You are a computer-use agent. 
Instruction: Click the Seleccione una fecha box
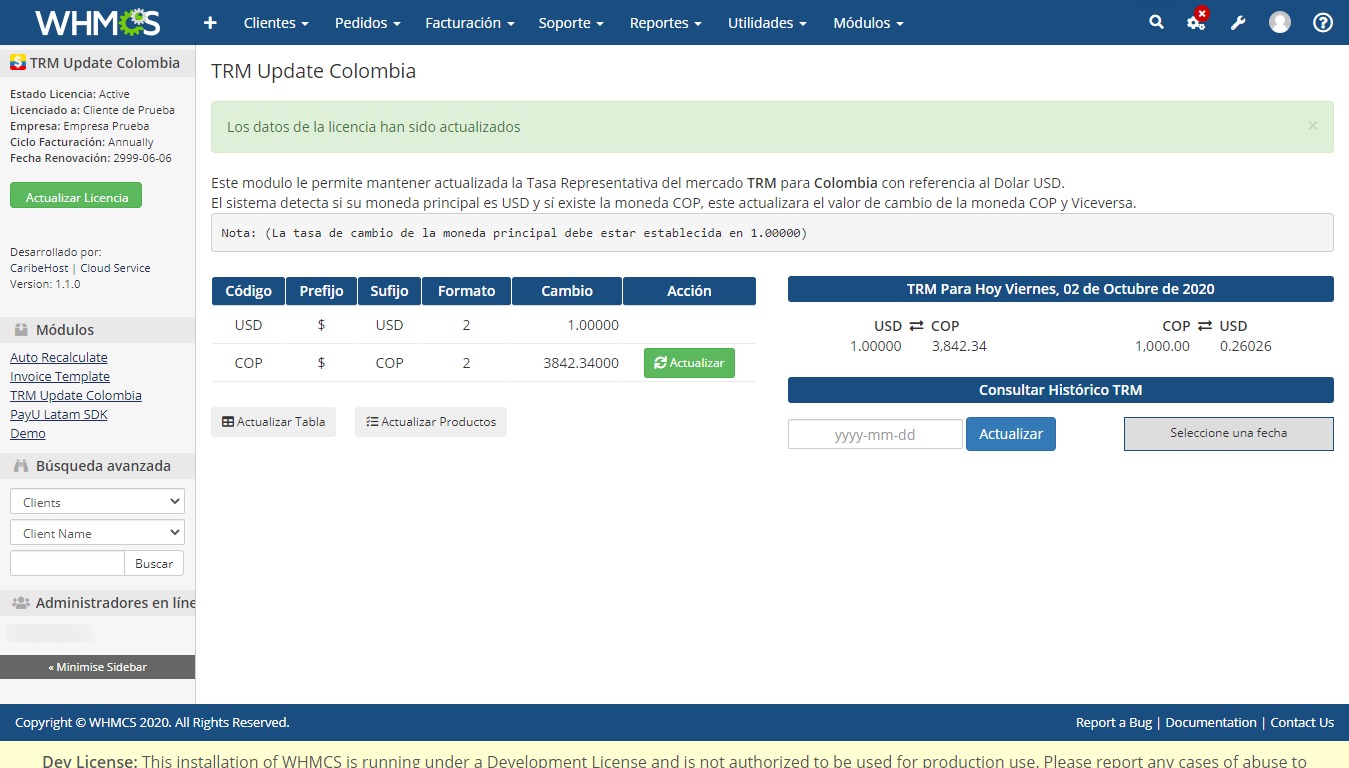1229,434
